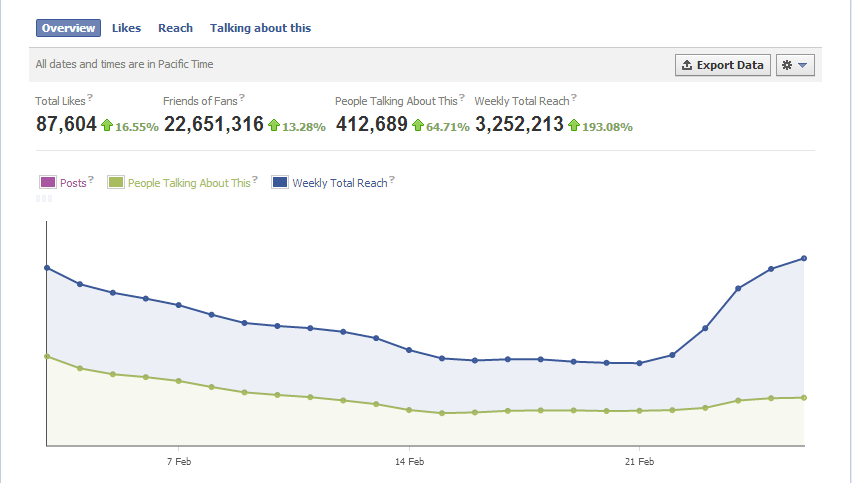Click the 14 Feb label on the chart axis
This screenshot has height=483, width=852.
click(x=409, y=462)
